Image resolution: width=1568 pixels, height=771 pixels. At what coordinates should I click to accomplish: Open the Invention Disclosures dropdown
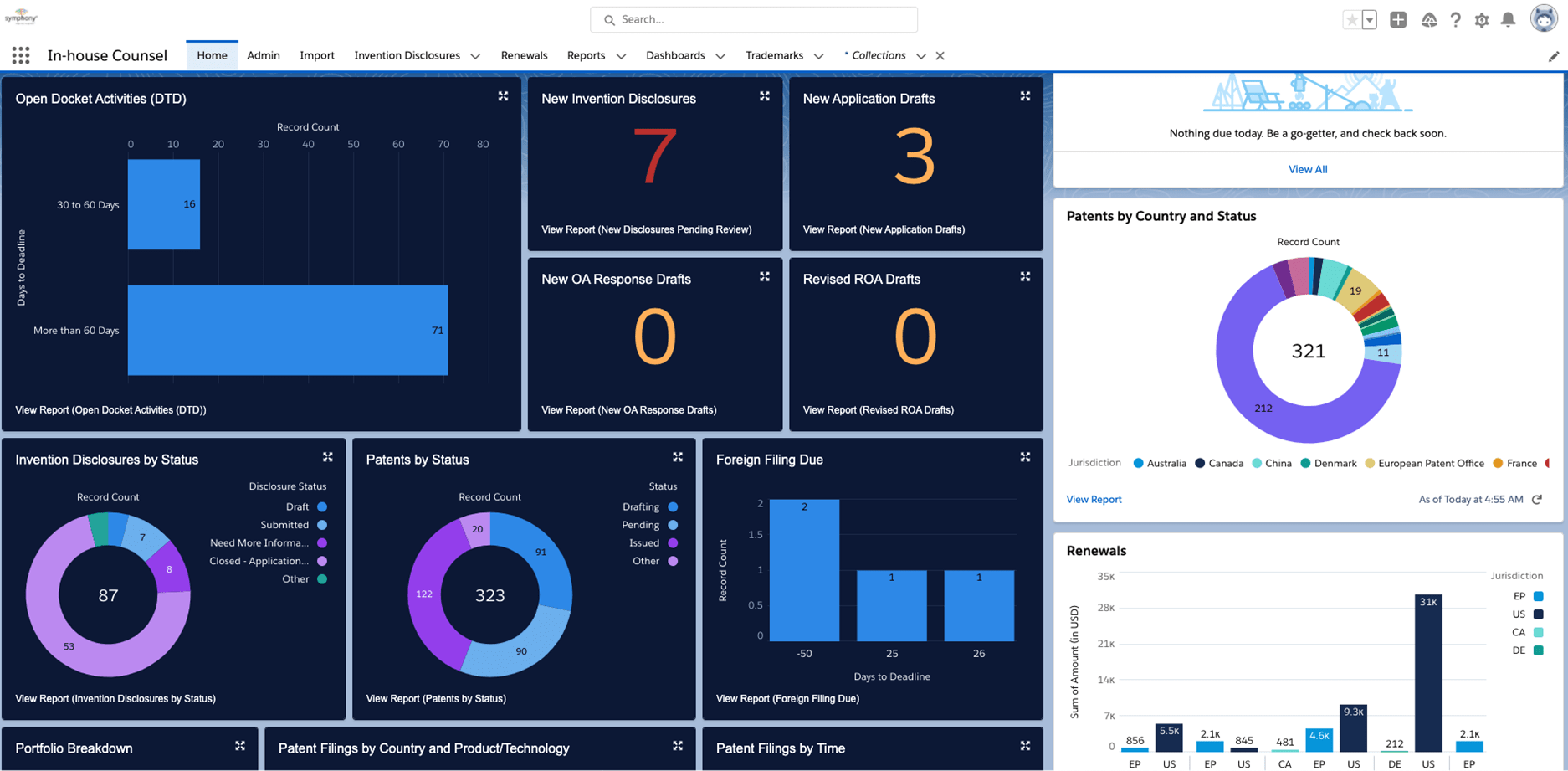[x=475, y=55]
